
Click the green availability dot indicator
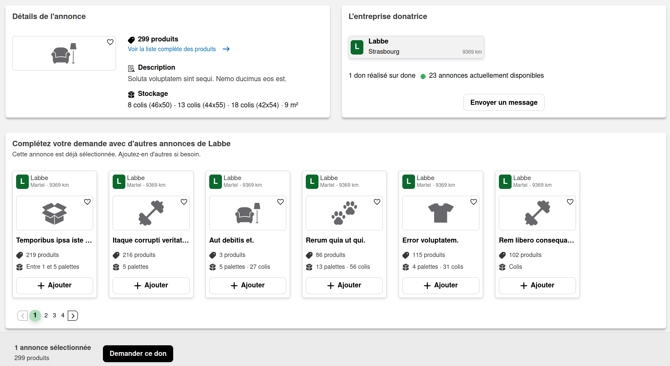pos(423,76)
